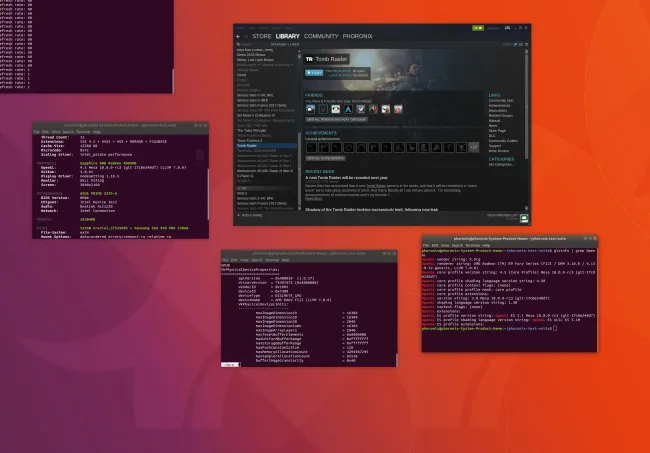Open the Community Guides link
Viewport: 650px width, 453px height.
coord(503,141)
